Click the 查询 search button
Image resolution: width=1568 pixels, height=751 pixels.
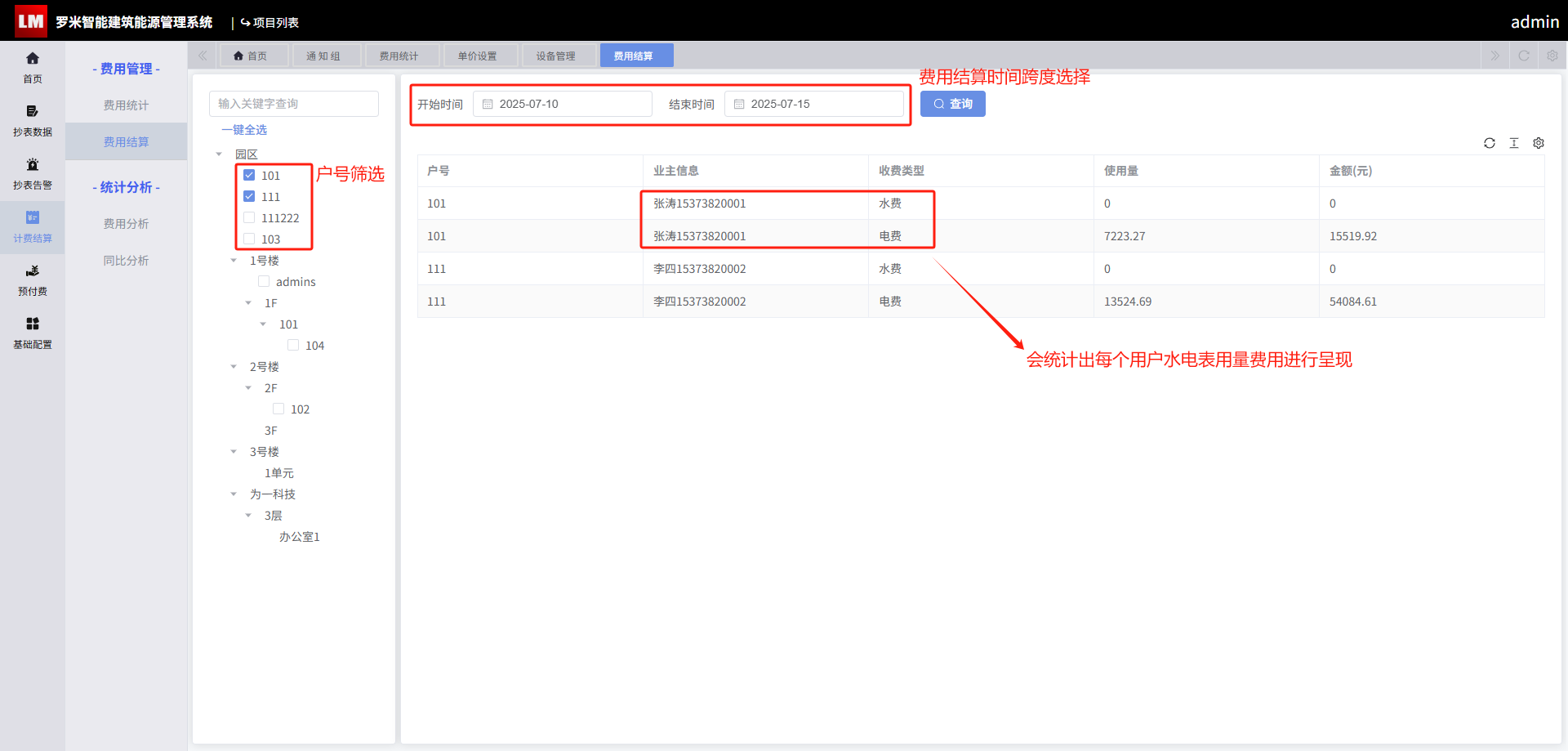click(953, 104)
